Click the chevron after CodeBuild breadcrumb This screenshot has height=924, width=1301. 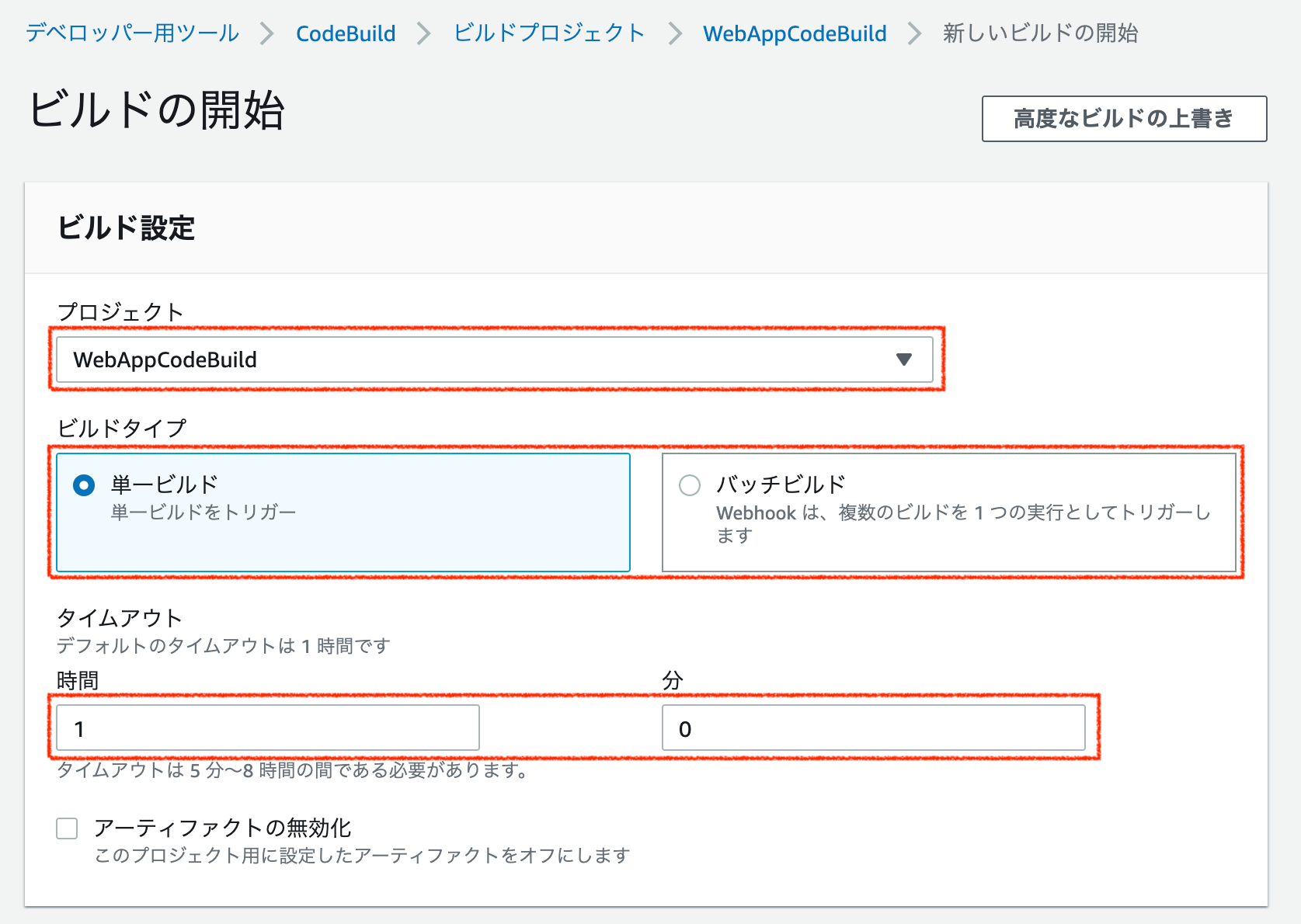pos(424,33)
